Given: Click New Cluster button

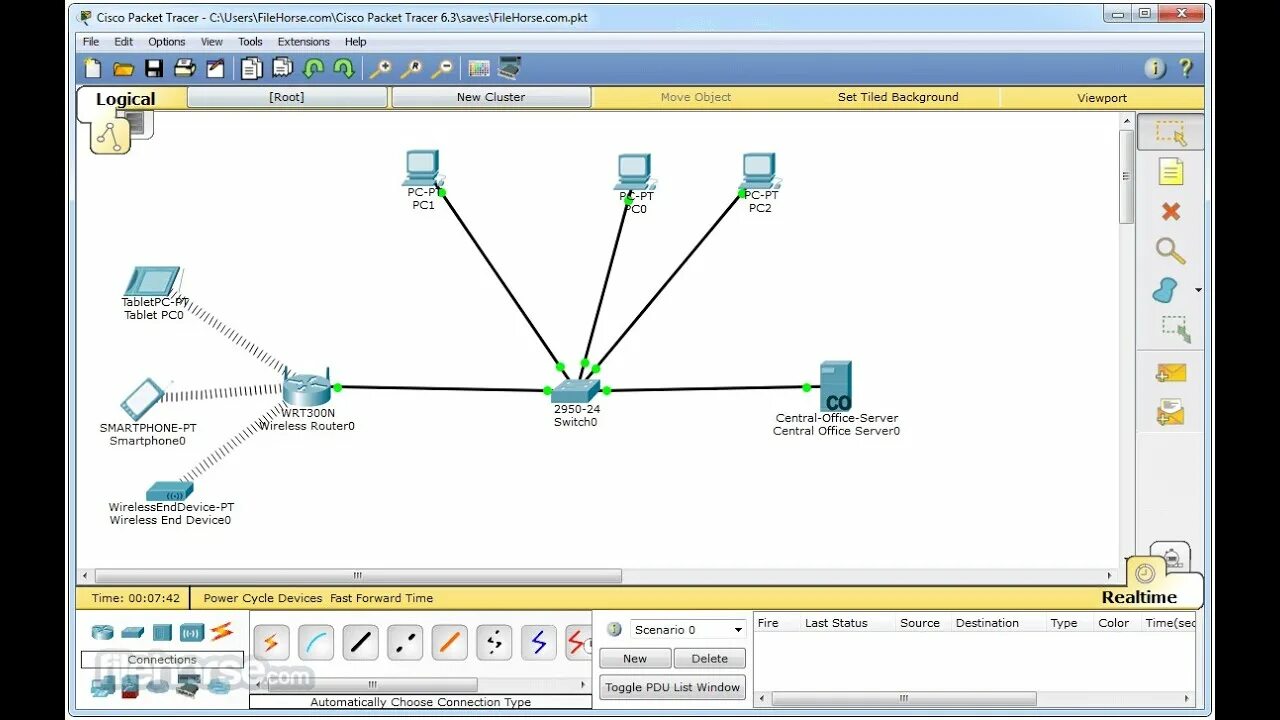Looking at the screenshot, I should coord(491,97).
